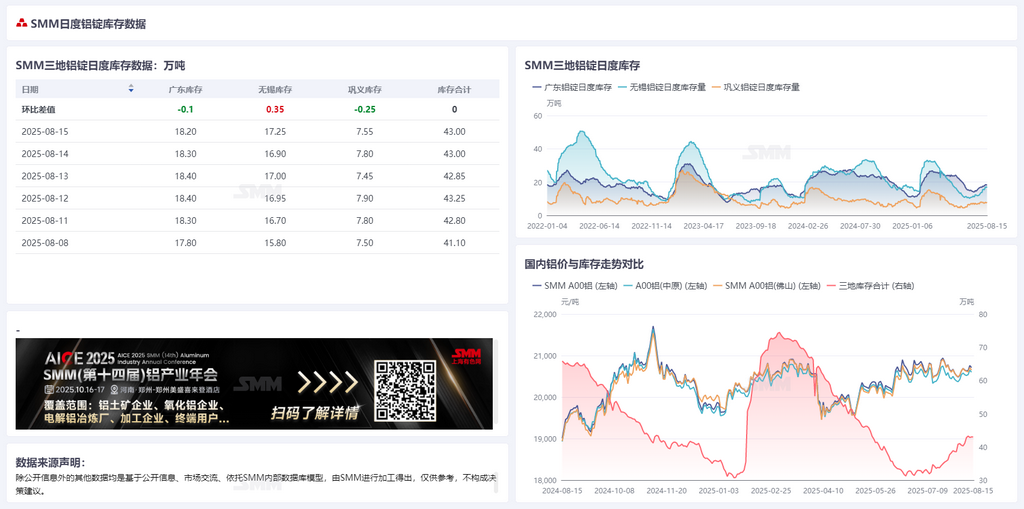Click the 国内铝价与库存走势对比 chart title
This screenshot has height=509, width=1024.
click(584, 264)
